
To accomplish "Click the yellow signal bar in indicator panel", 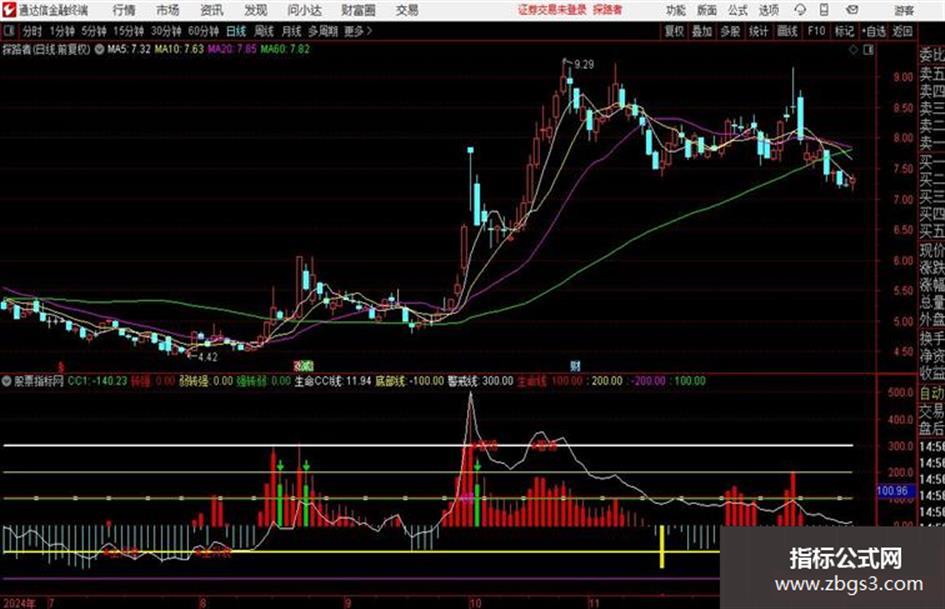I will pyautogui.click(x=662, y=547).
